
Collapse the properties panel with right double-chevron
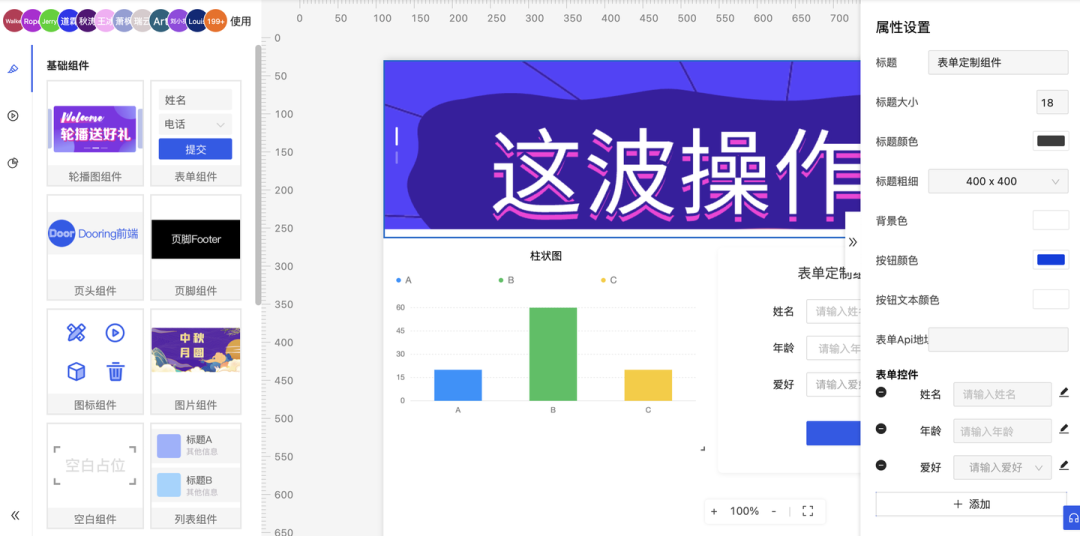853,242
